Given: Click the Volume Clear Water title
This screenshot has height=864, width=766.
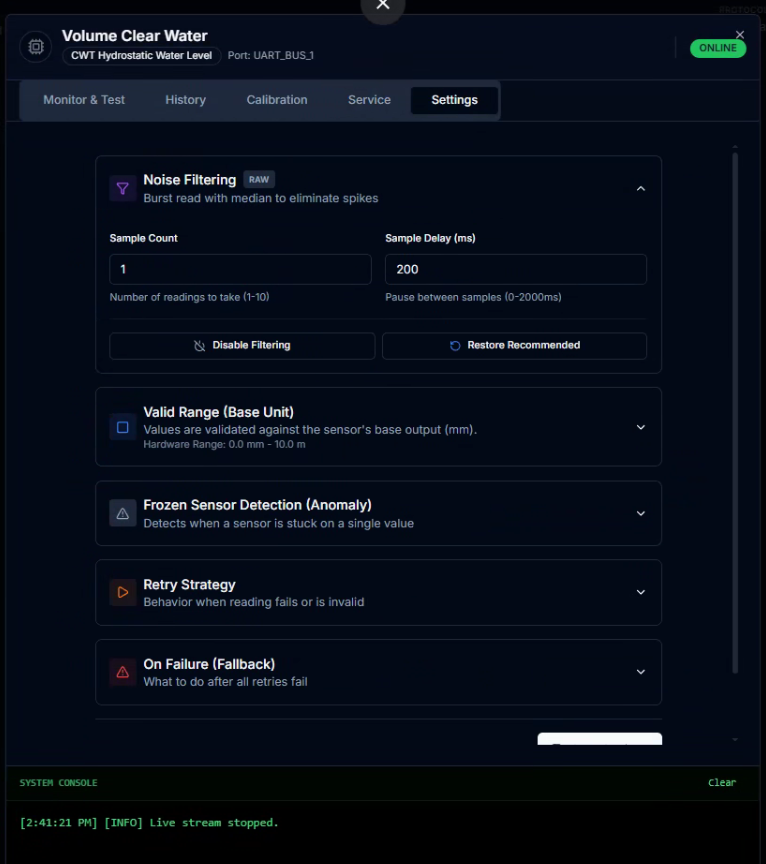Looking at the screenshot, I should (x=134, y=36).
